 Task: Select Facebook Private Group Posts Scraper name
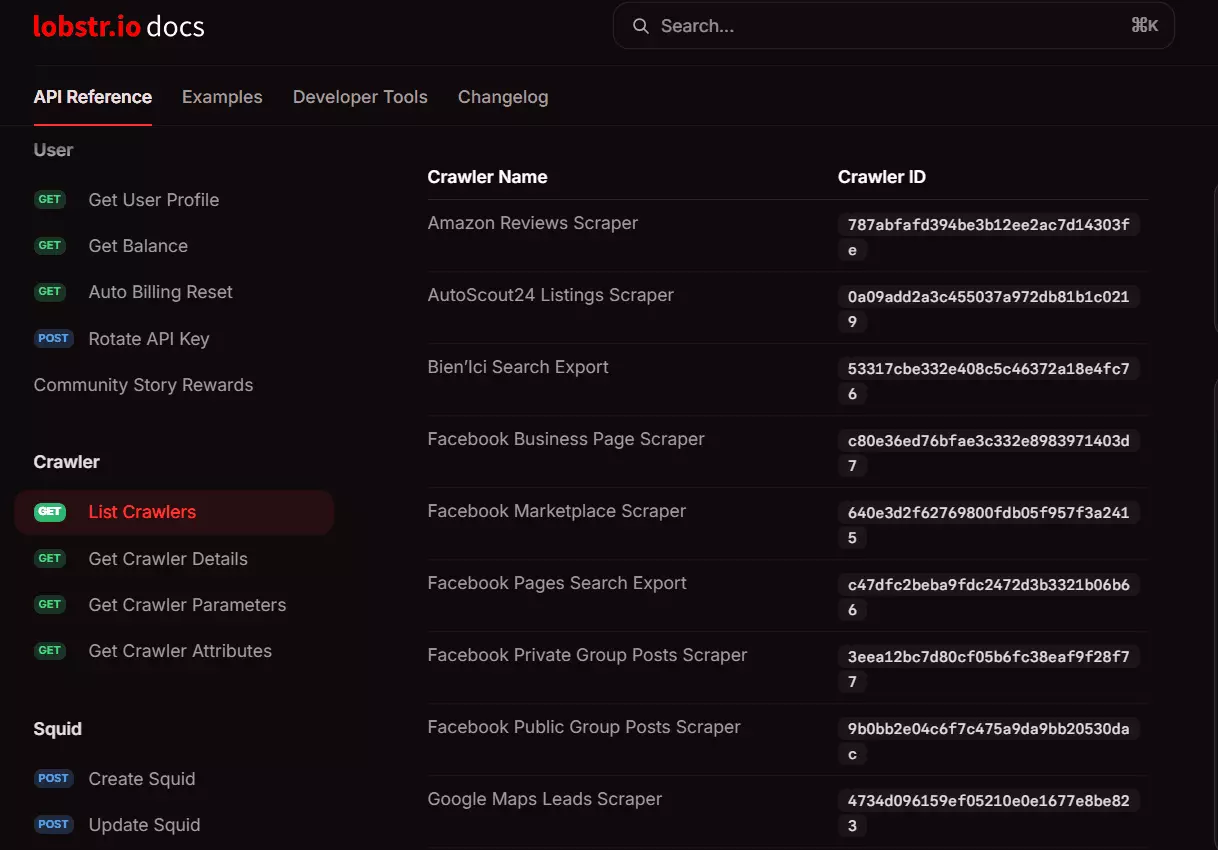tap(588, 655)
